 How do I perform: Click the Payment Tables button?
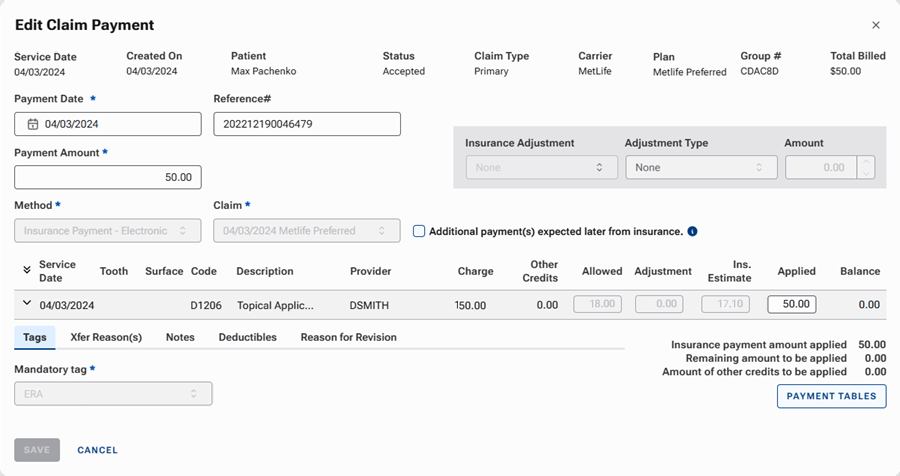831,396
